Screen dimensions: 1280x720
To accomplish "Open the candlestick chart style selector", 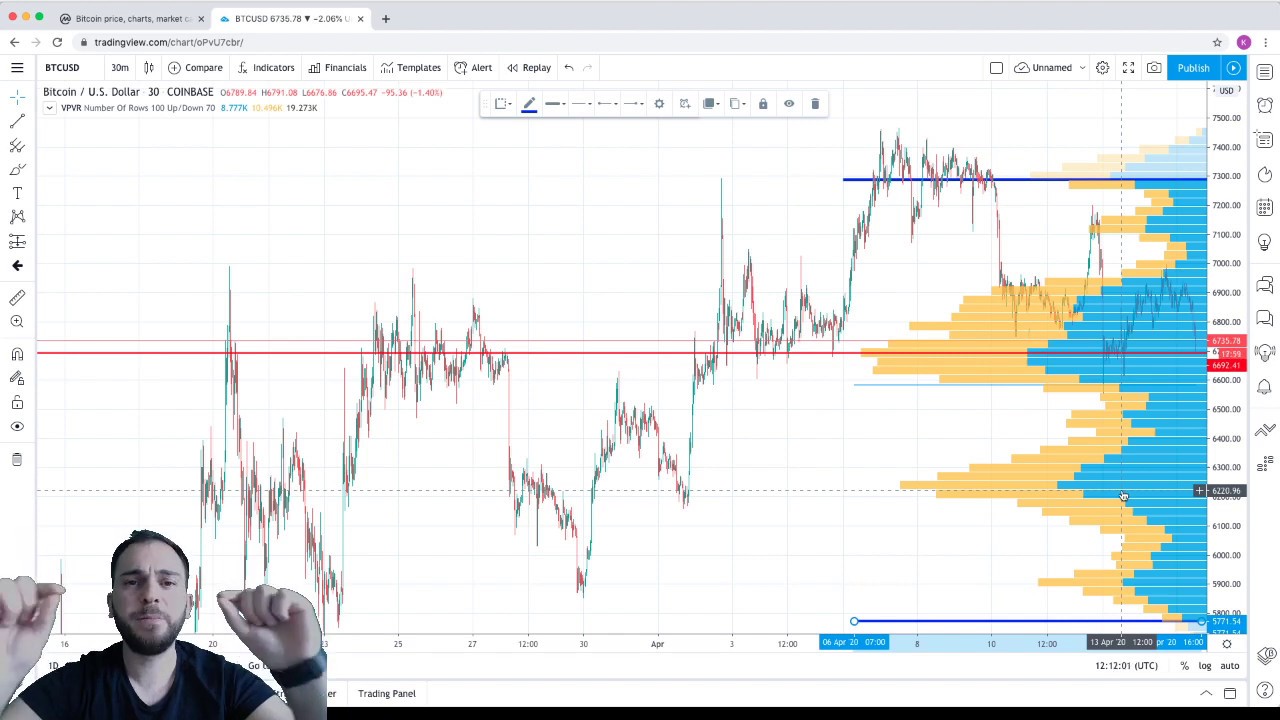I will coord(148,67).
